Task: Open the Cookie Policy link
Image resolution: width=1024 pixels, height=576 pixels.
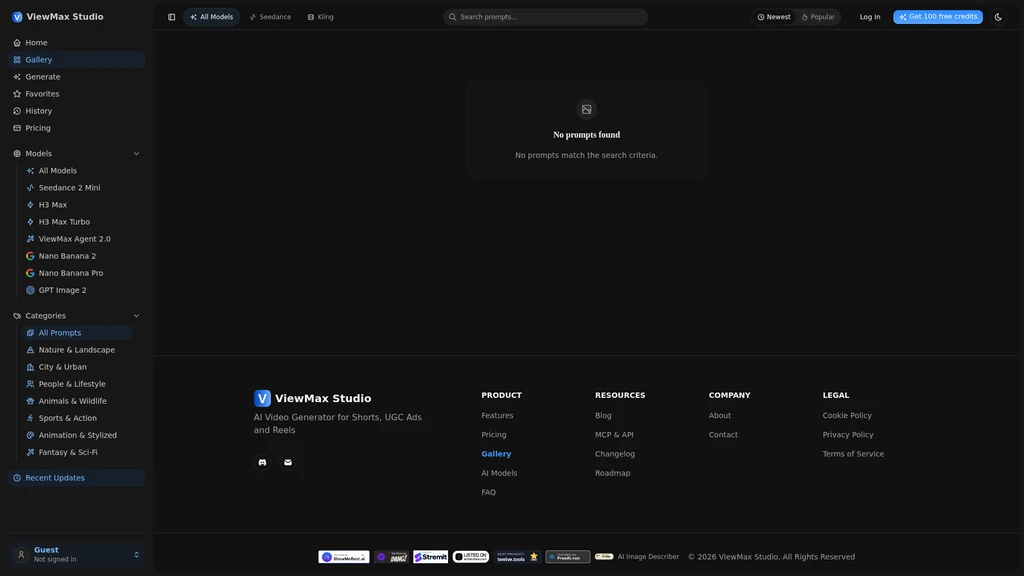Action: pos(847,415)
